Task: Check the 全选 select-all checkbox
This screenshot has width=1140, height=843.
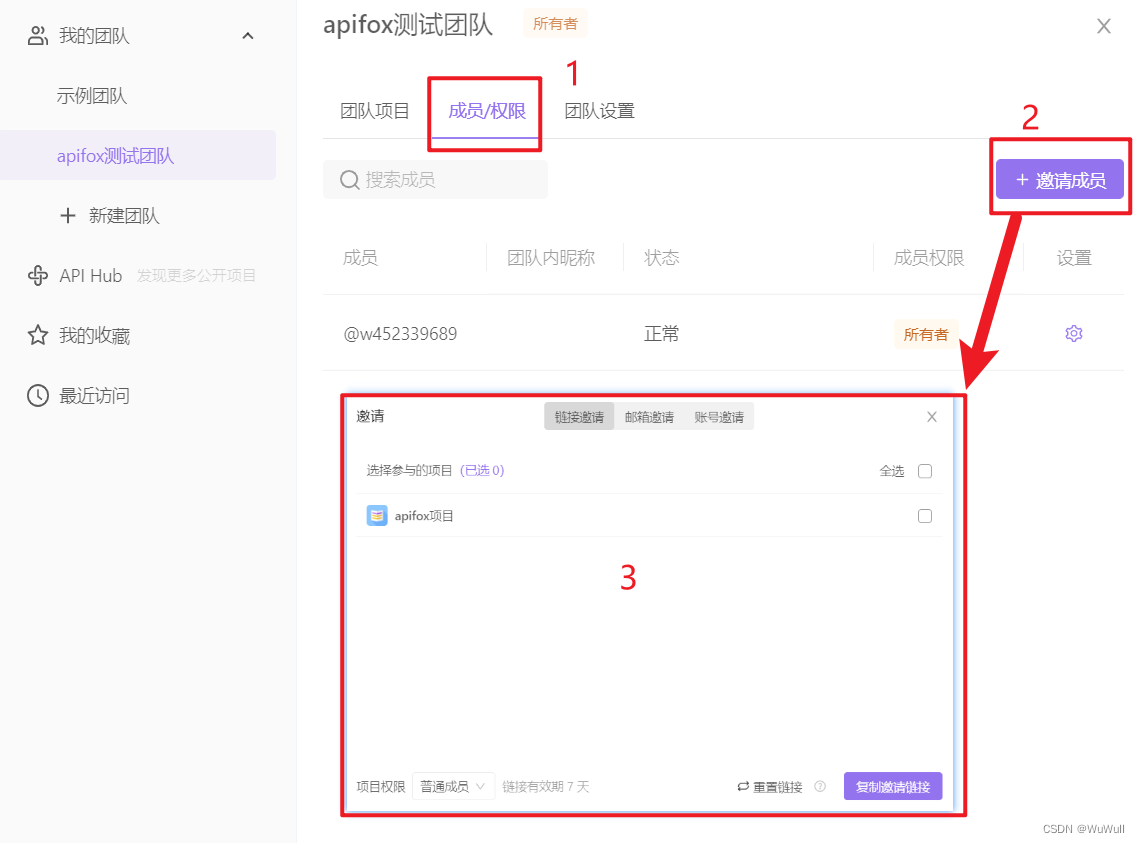Action: pyautogui.click(x=925, y=471)
